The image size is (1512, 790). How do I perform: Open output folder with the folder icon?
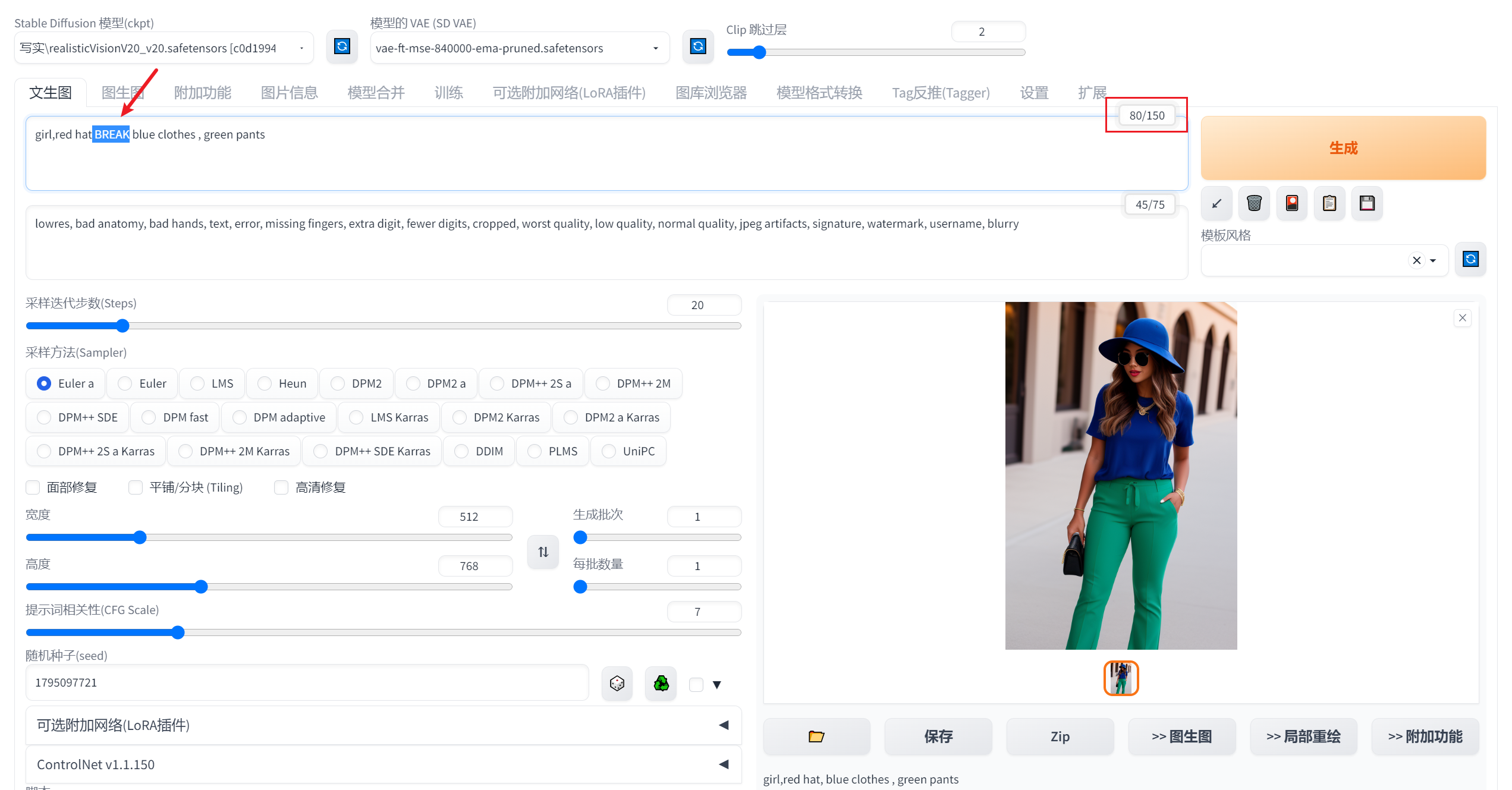coord(816,737)
